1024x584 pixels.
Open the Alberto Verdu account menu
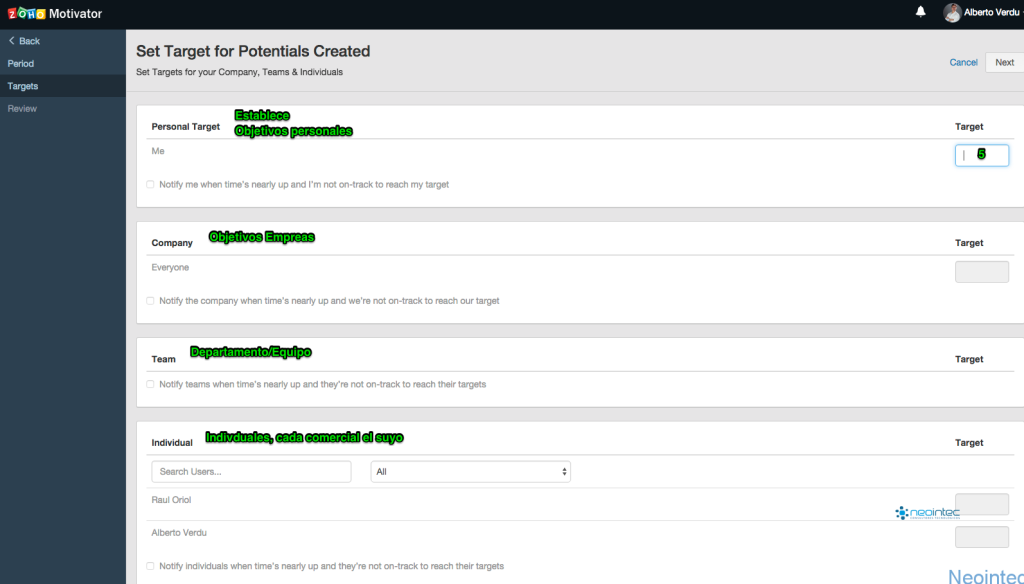click(x=991, y=12)
